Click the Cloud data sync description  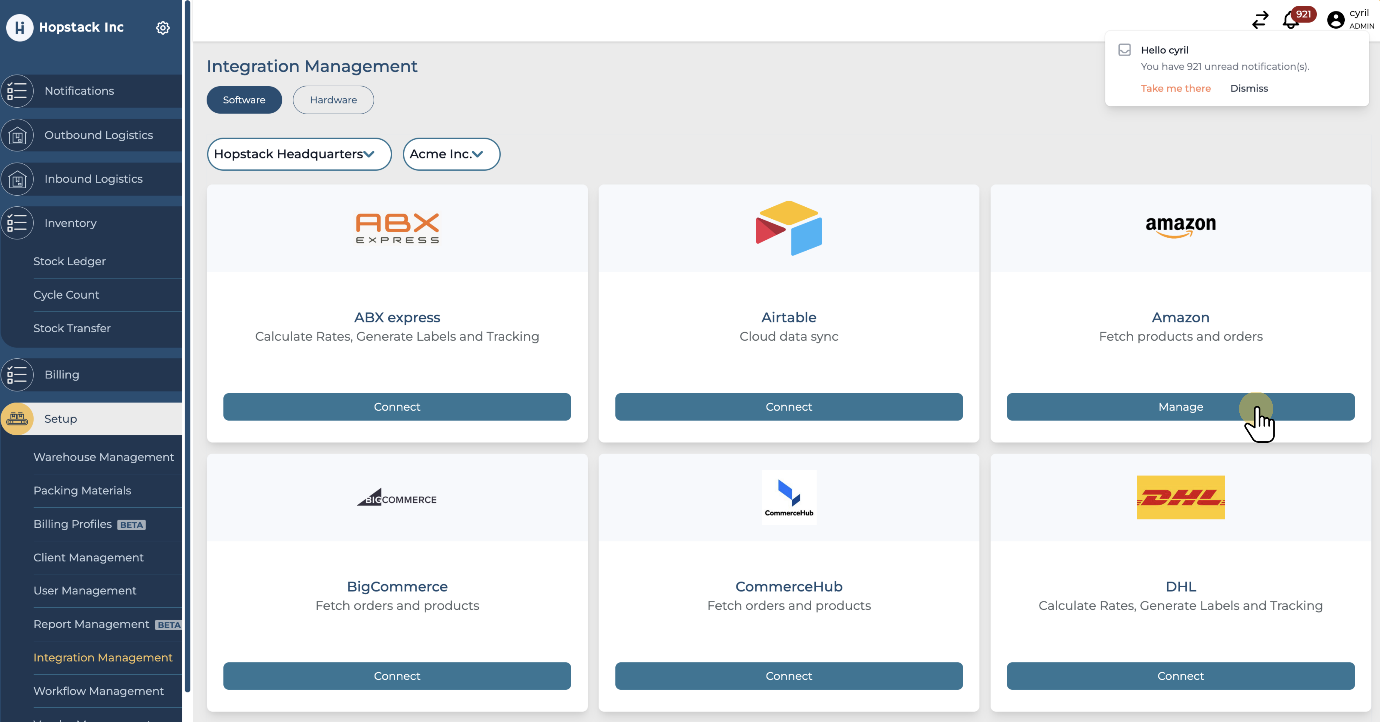789,337
